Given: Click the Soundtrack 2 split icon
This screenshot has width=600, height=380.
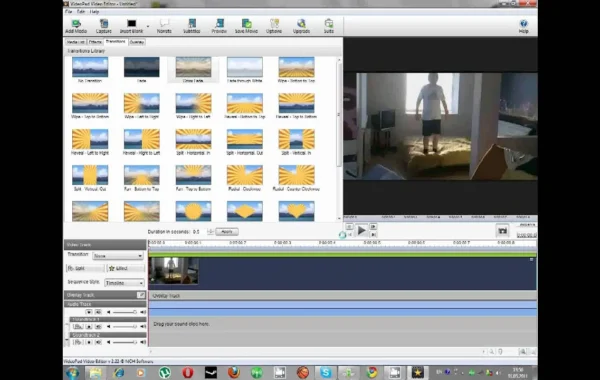Looking at the screenshot, I should click(78, 342).
